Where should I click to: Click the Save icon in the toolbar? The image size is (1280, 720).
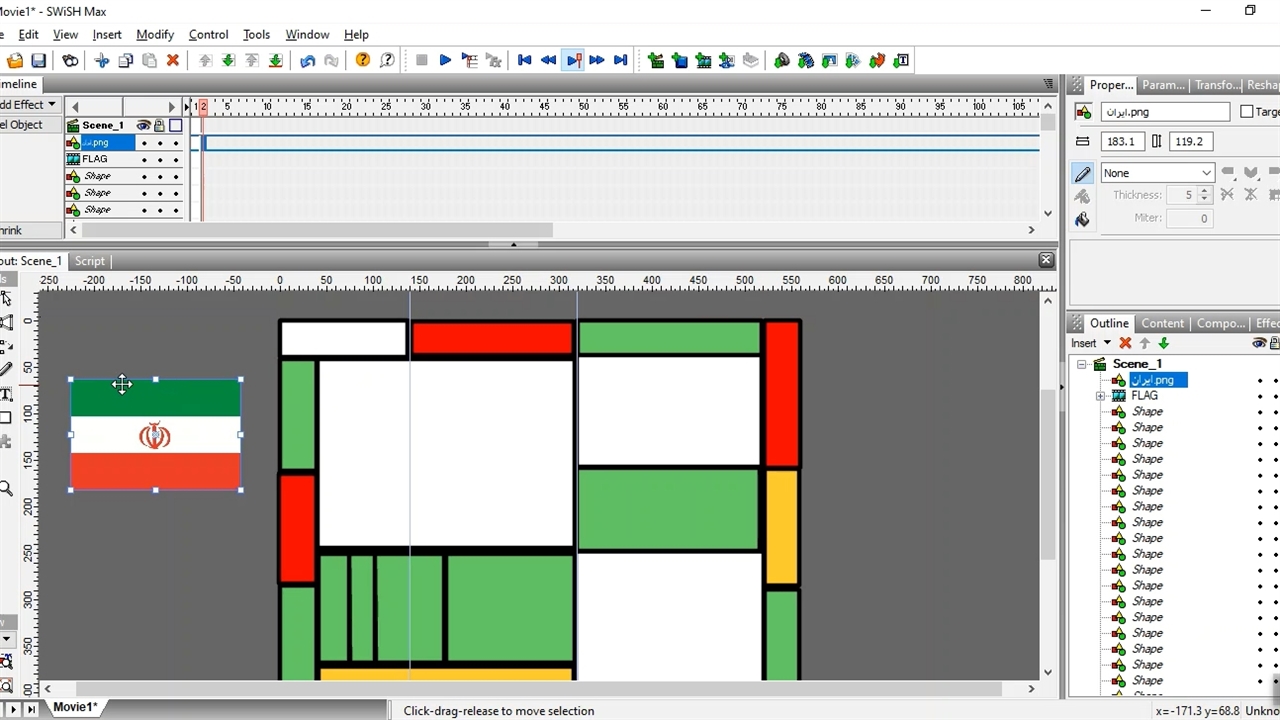pyautogui.click(x=38, y=61)
